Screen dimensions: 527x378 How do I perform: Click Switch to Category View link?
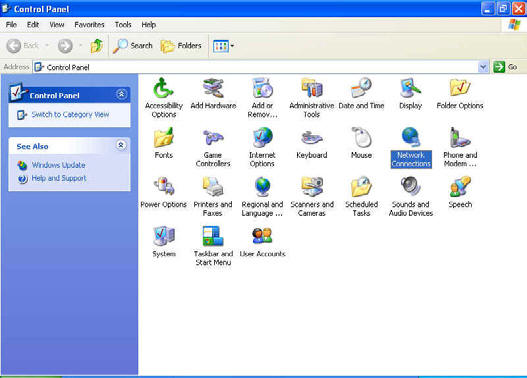click(70, 115)
